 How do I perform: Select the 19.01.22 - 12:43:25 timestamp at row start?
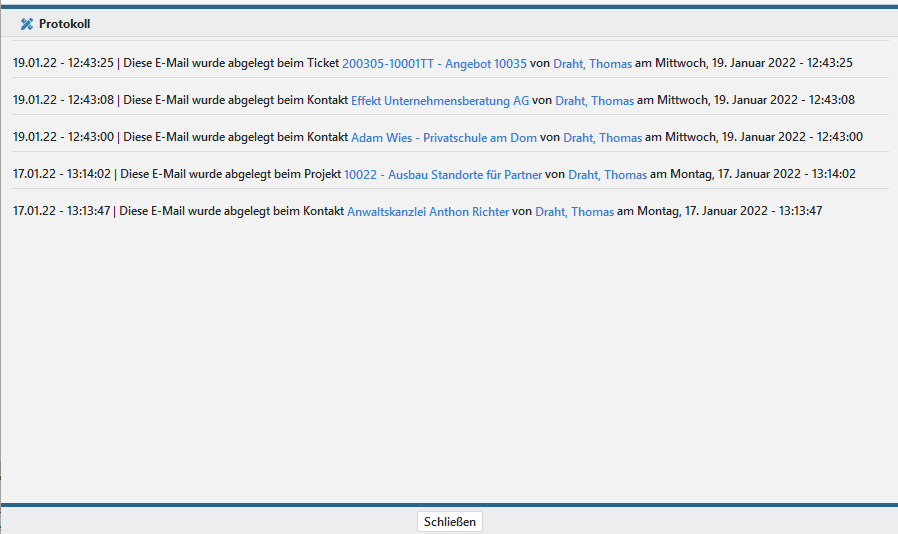tap(63, 63)
